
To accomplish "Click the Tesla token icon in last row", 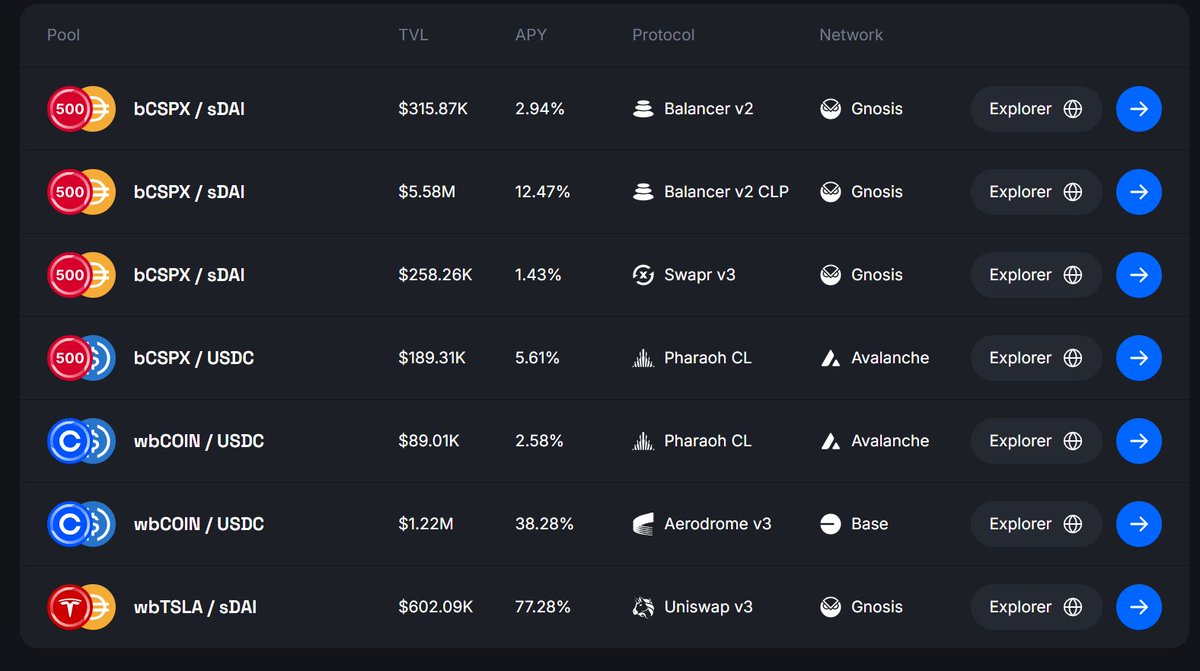I will 70,607.
